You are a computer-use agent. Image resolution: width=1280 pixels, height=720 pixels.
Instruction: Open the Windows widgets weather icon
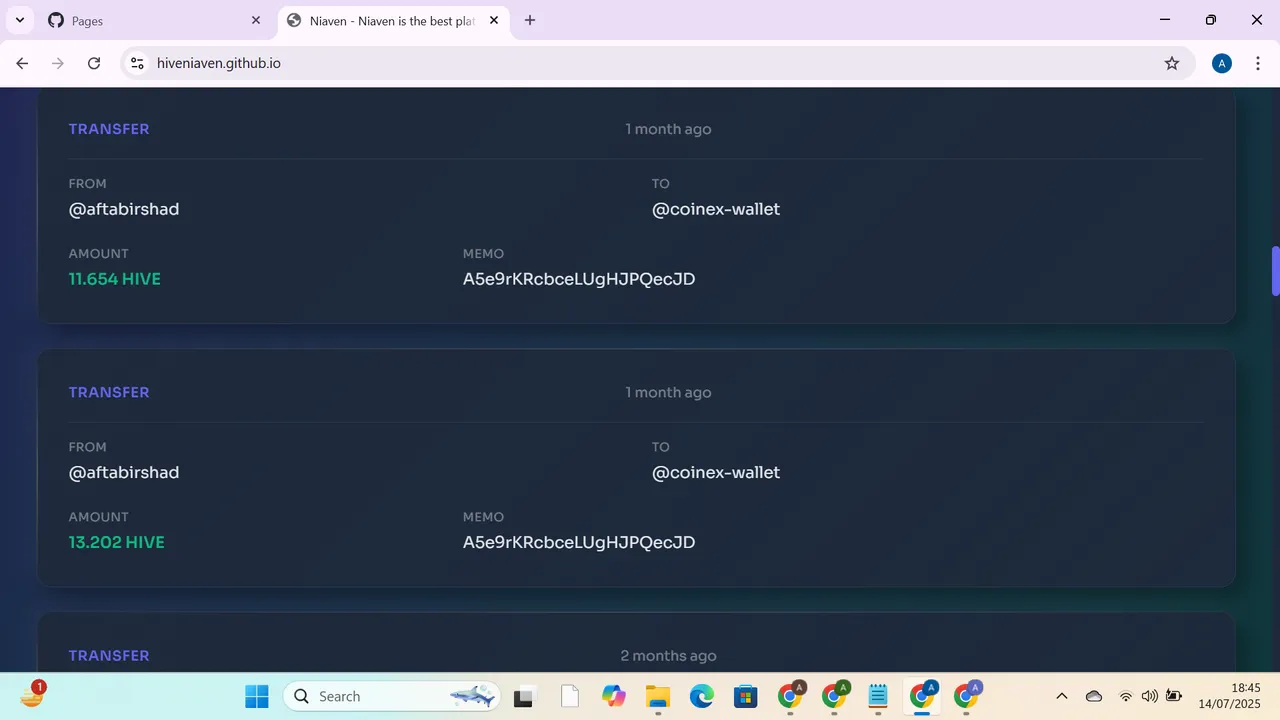(x=33, y=695)
